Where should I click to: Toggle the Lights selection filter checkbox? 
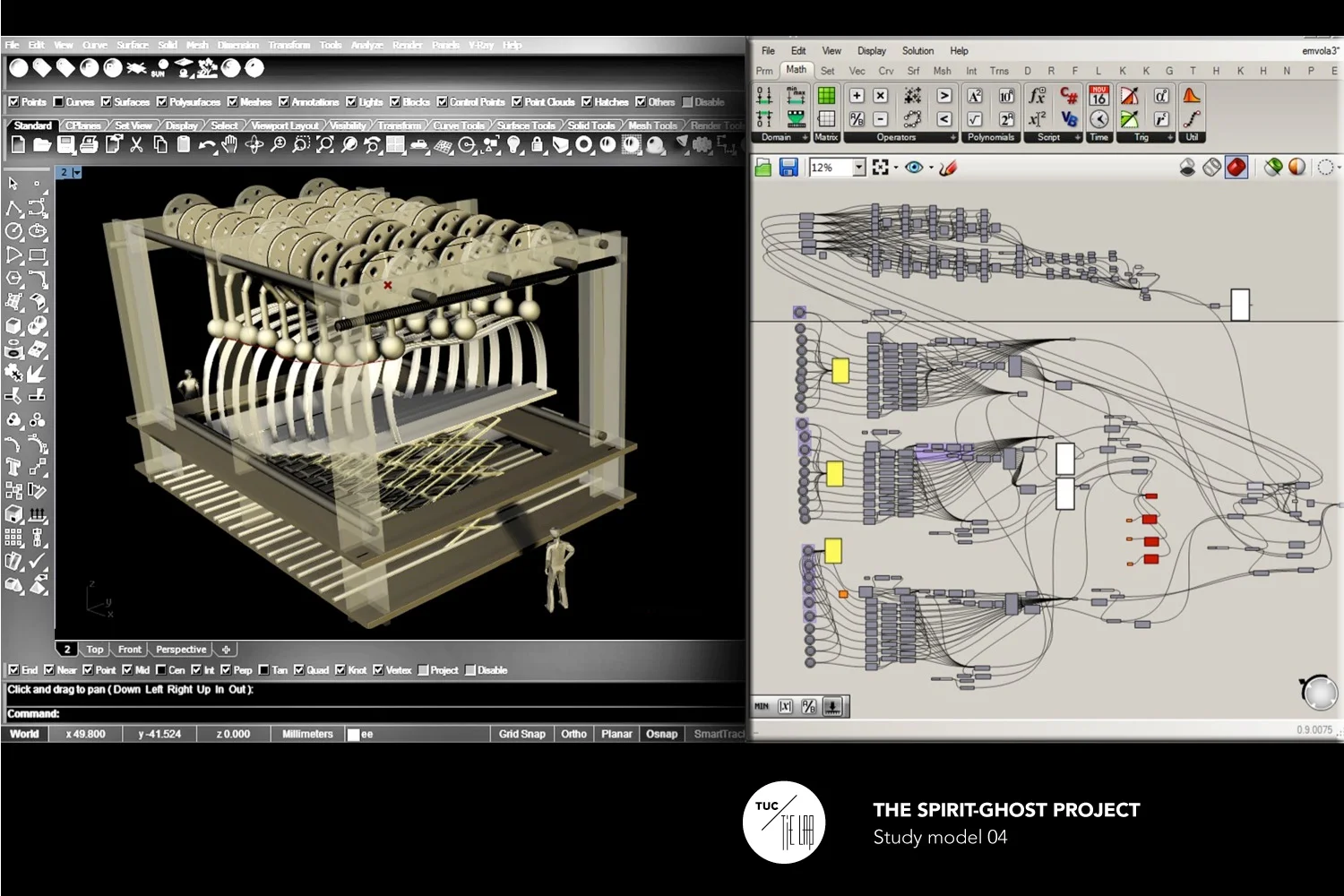point(351,102)
